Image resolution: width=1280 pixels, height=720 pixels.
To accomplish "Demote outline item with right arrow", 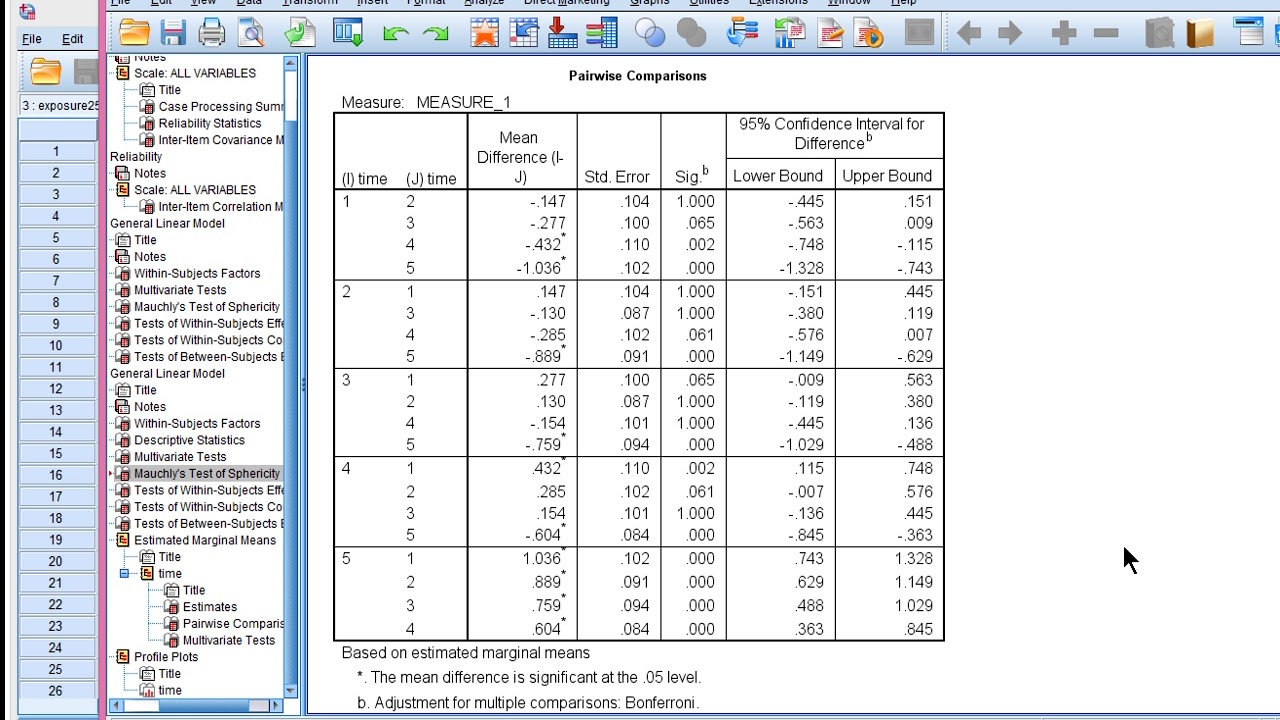I will [x=1010, y=33].
